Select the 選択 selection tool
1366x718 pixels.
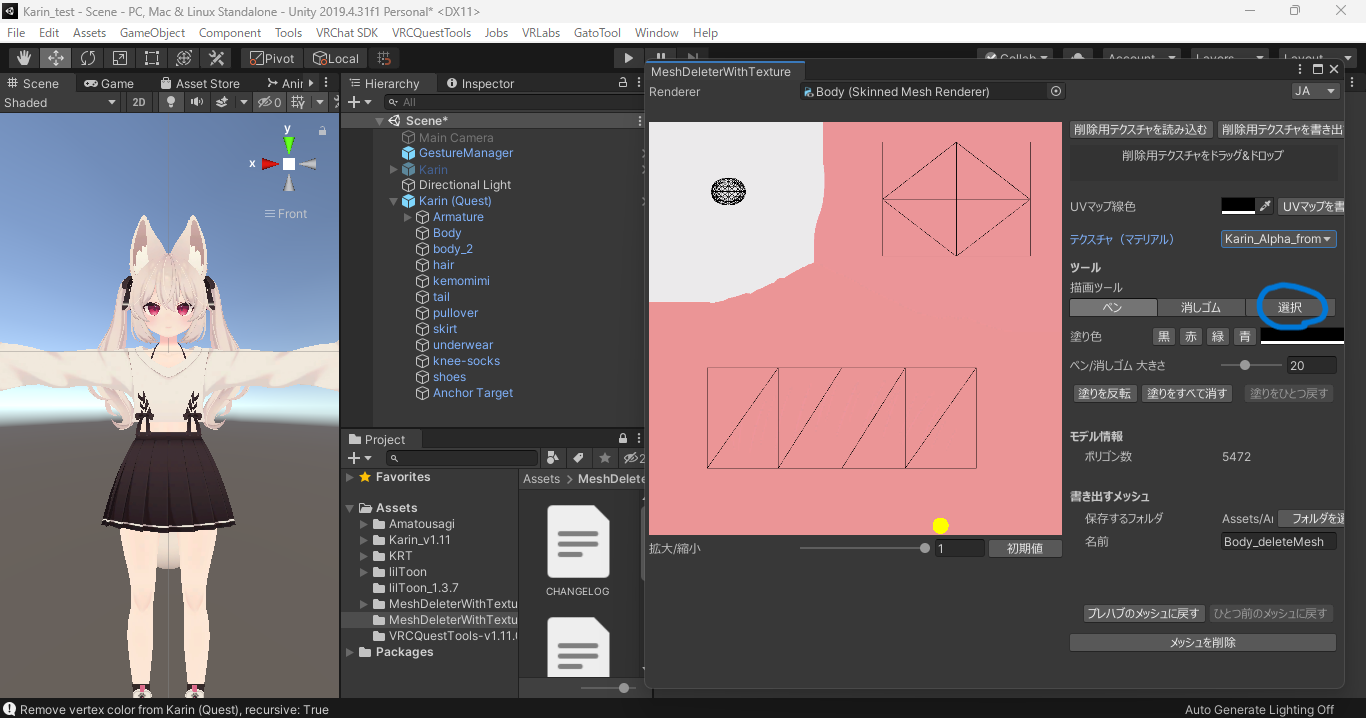coord(1290,307)
